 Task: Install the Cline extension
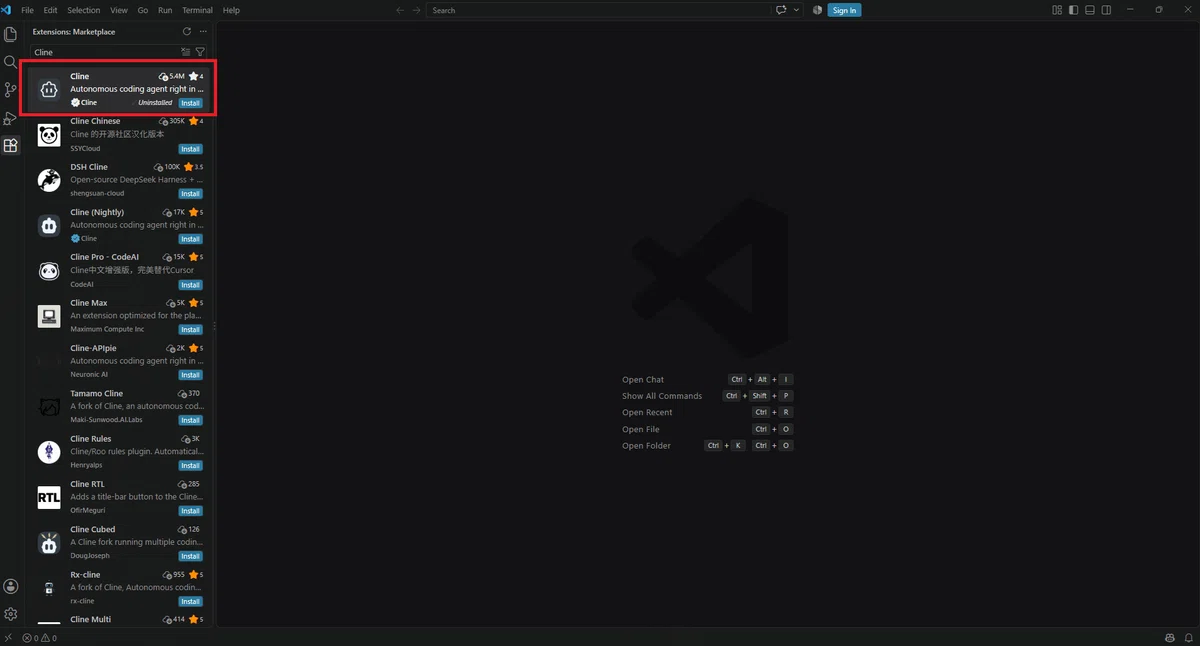coord(190,103)
